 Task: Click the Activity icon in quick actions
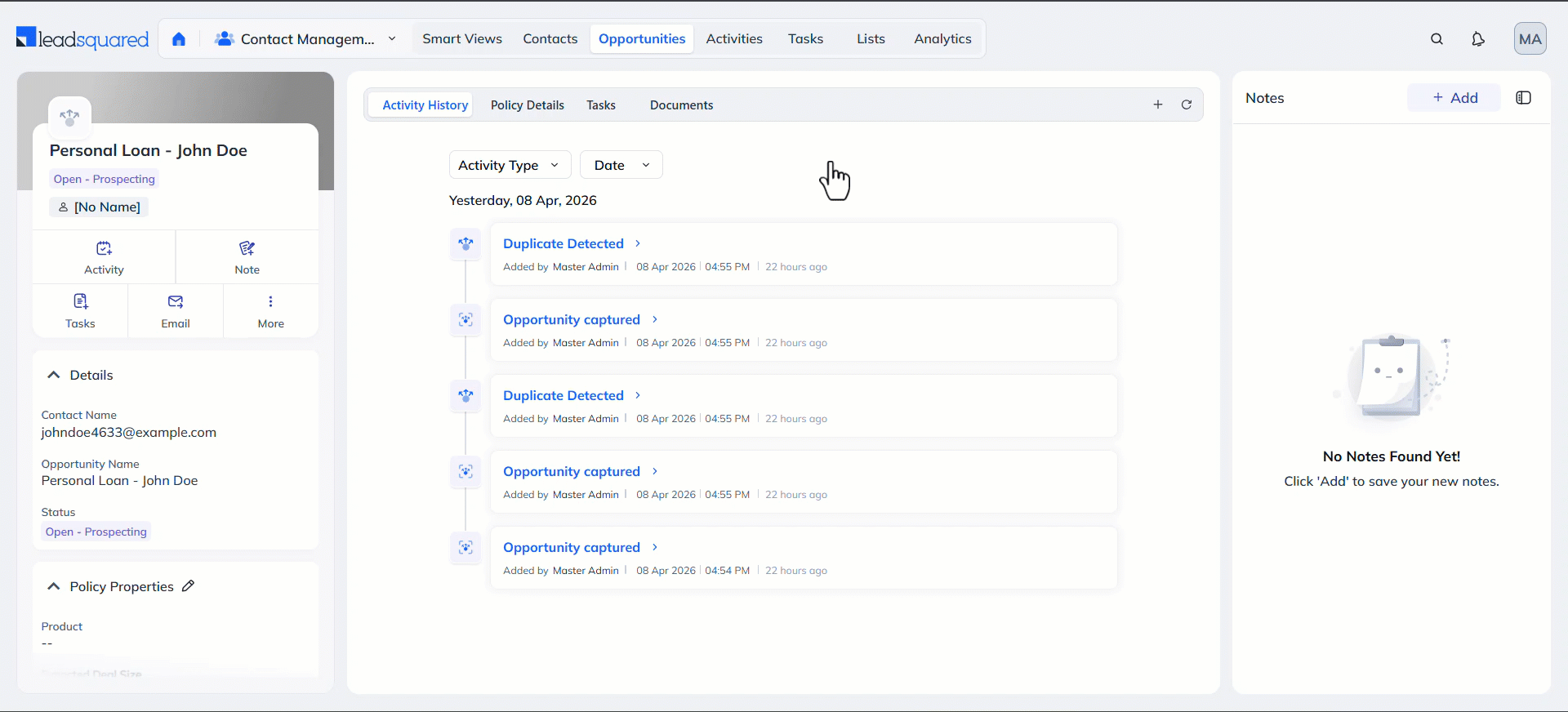(104, 249)
